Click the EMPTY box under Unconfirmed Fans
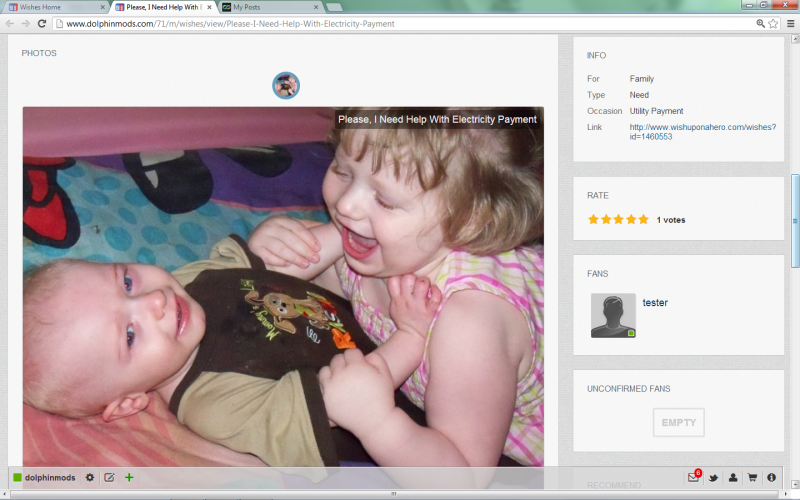Viewport: 800px width, 500px height. tap(679, 422)
